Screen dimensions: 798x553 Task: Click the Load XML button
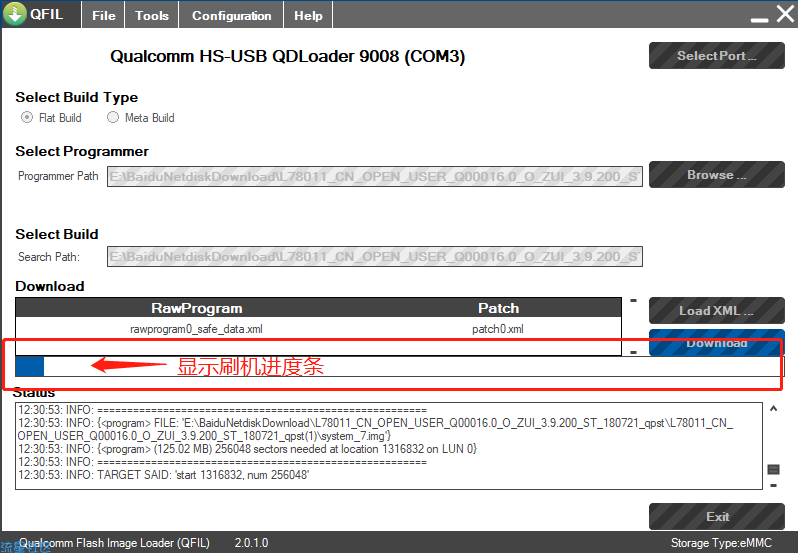[717, 310]
